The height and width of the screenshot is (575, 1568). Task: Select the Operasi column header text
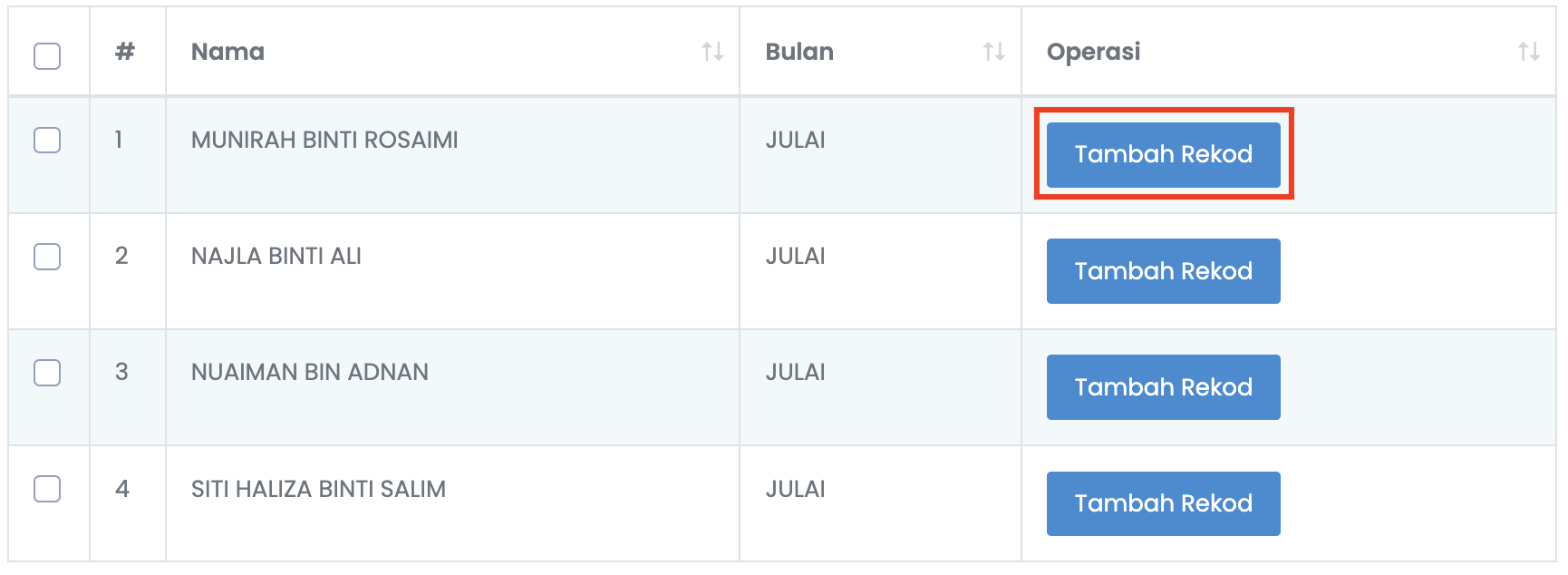[x=1094, y=53]
